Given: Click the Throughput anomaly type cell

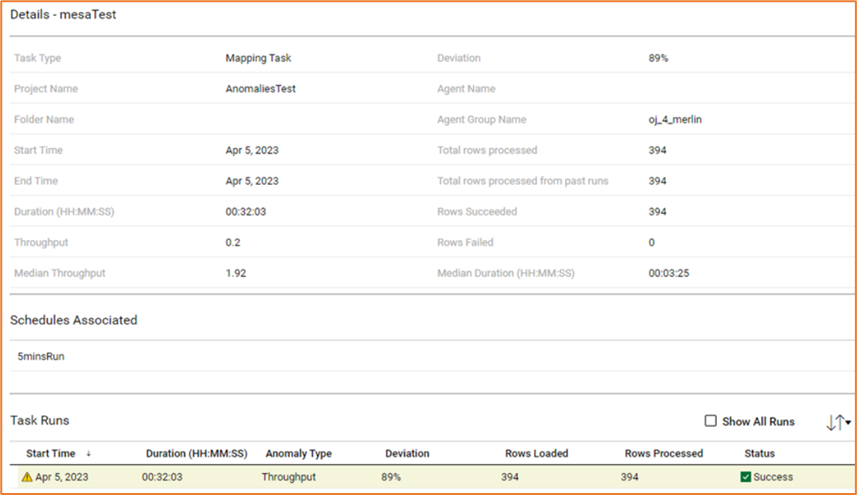Looking at the screenshot, I should (x=289, y=477).
